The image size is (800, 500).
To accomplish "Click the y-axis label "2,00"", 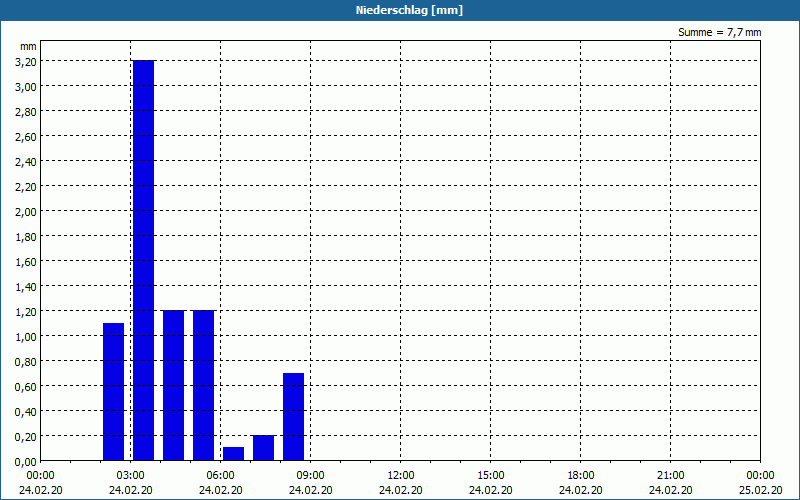I will pyautogui.click(x=26, y=211).
